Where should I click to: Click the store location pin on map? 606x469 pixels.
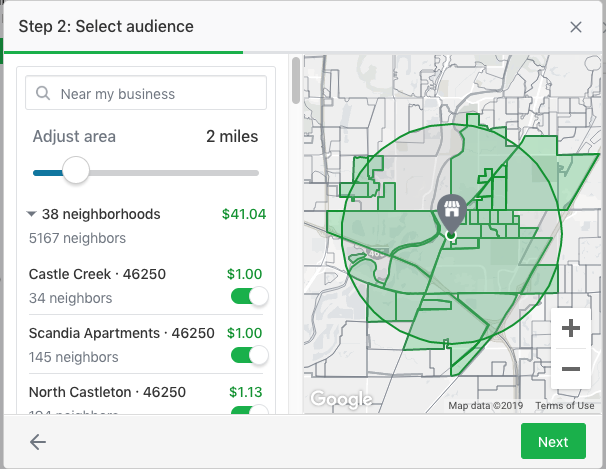coord(451,212)
